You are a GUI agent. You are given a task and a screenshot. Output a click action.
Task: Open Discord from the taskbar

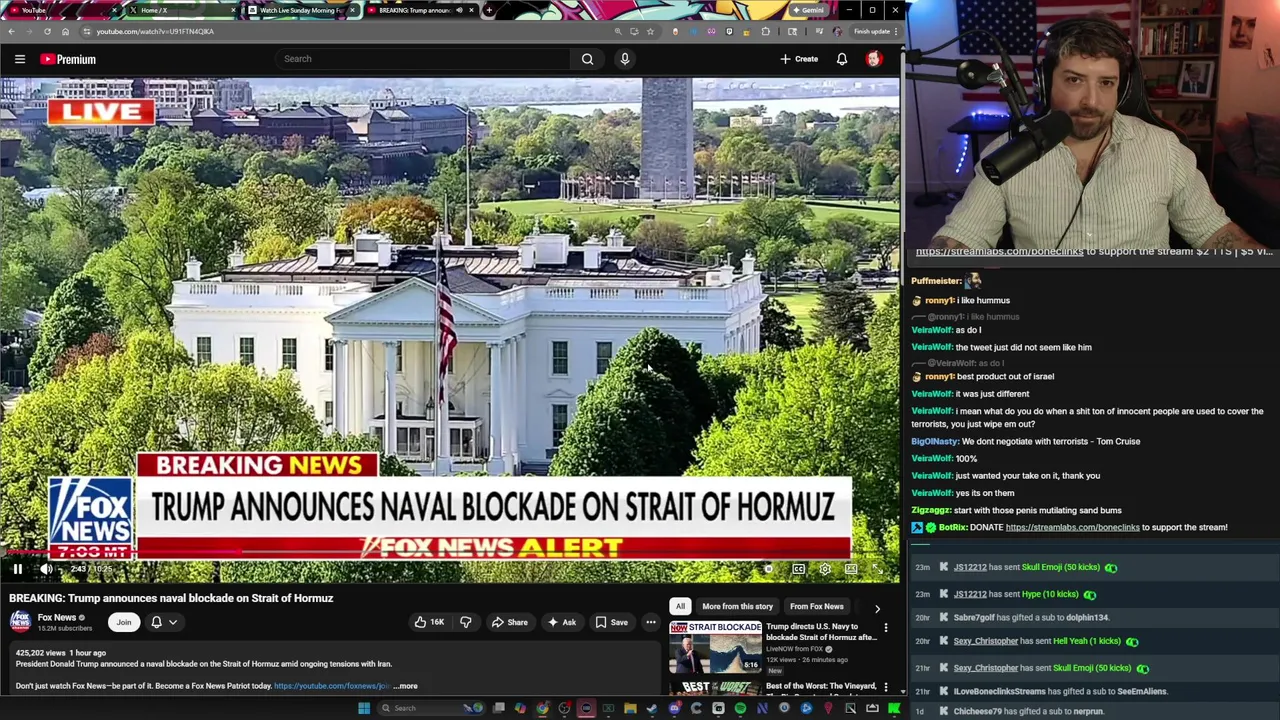tap(675, 708)
